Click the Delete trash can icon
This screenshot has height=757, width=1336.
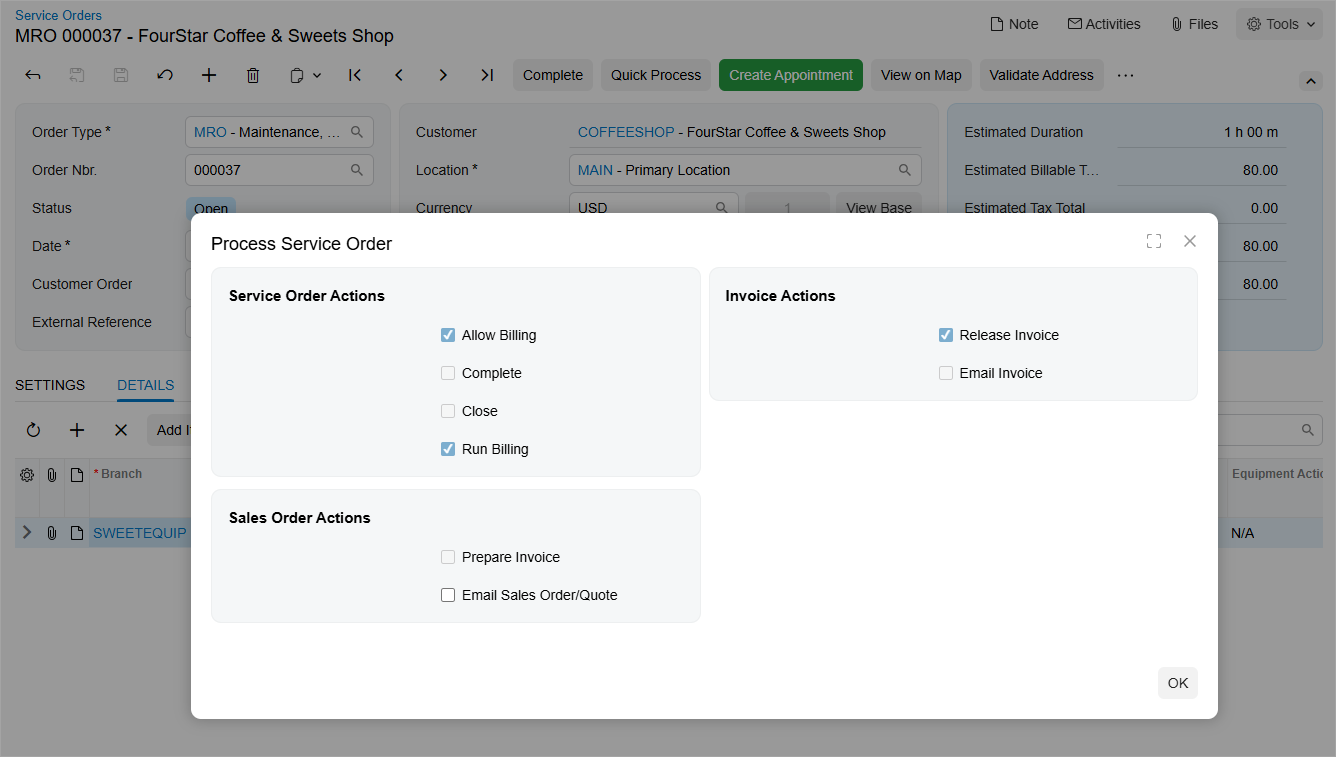click(253, 75)
